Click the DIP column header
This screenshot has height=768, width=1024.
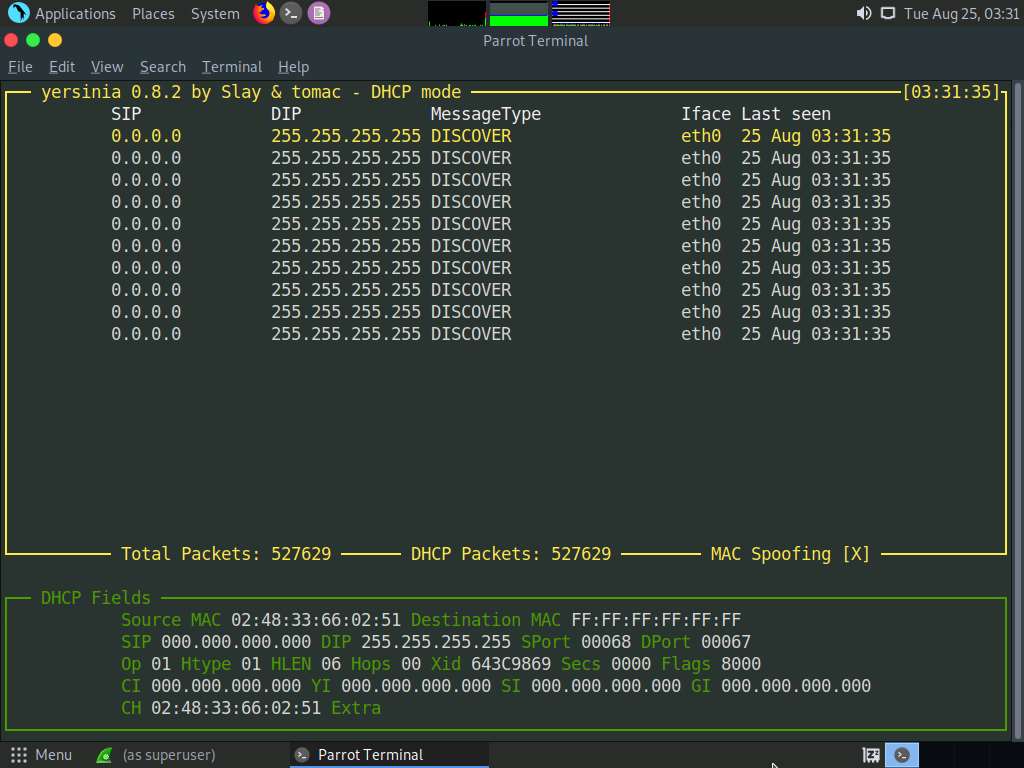[x=286, y=114]
